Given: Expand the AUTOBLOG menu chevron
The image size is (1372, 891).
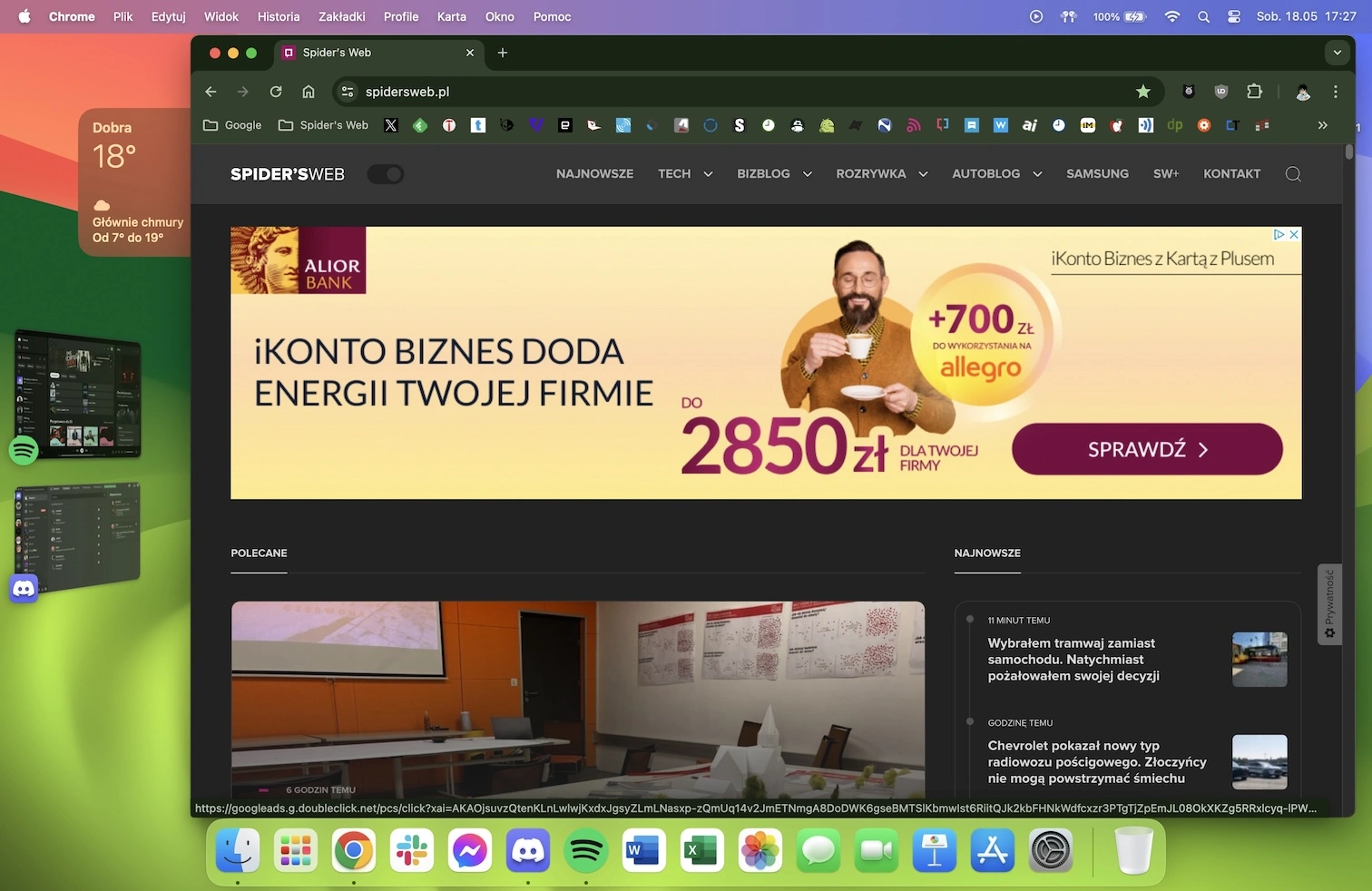Looking at the screenshot, I should pyautogui.click(x=1037, y=174).
